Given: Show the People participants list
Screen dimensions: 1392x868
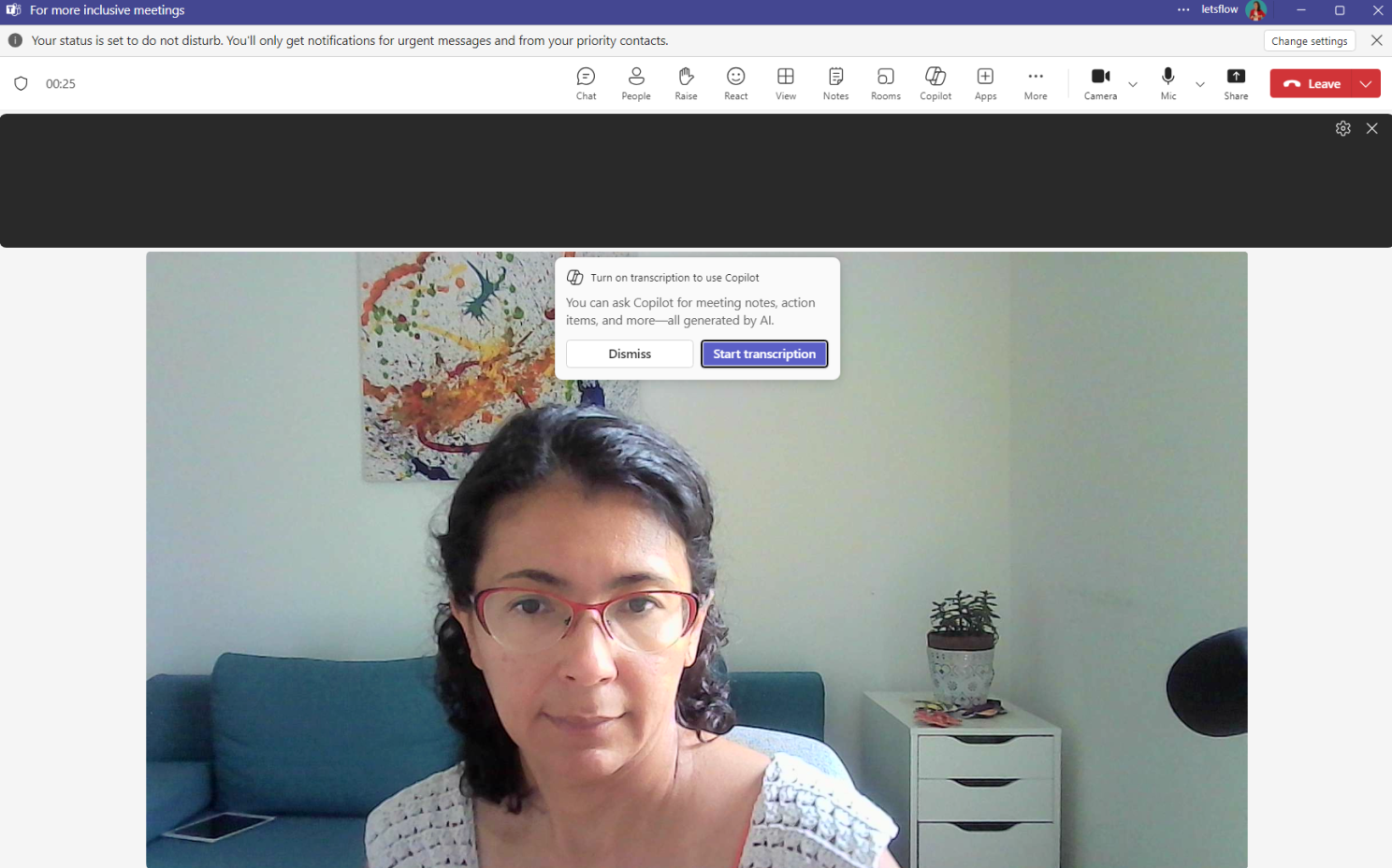Looking at the screenshot, I should pos(636,83).
